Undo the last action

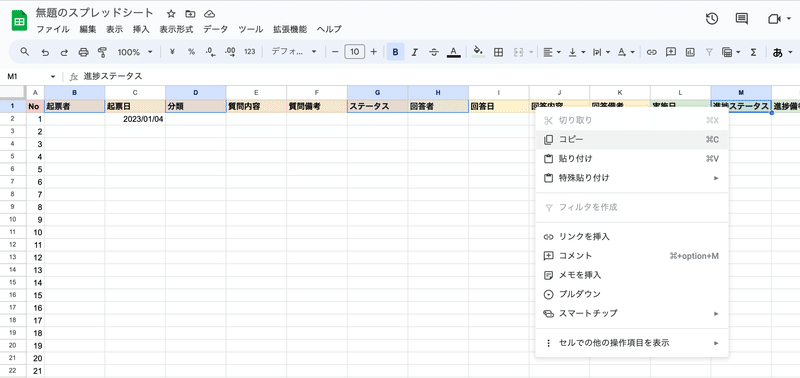coord(45,52)
